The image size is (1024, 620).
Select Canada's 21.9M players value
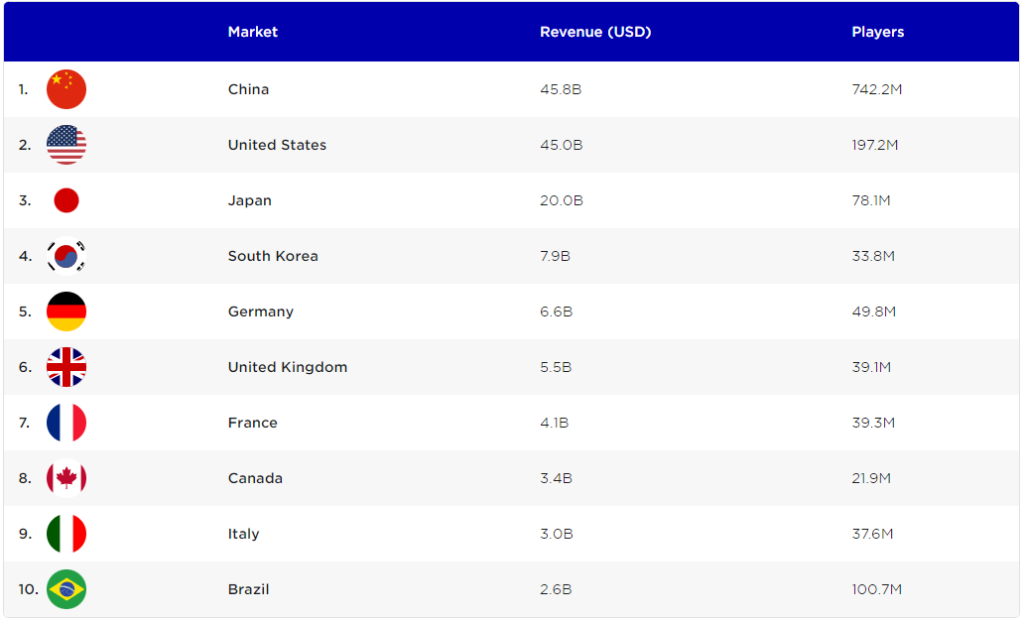click(x=871, y=478)
